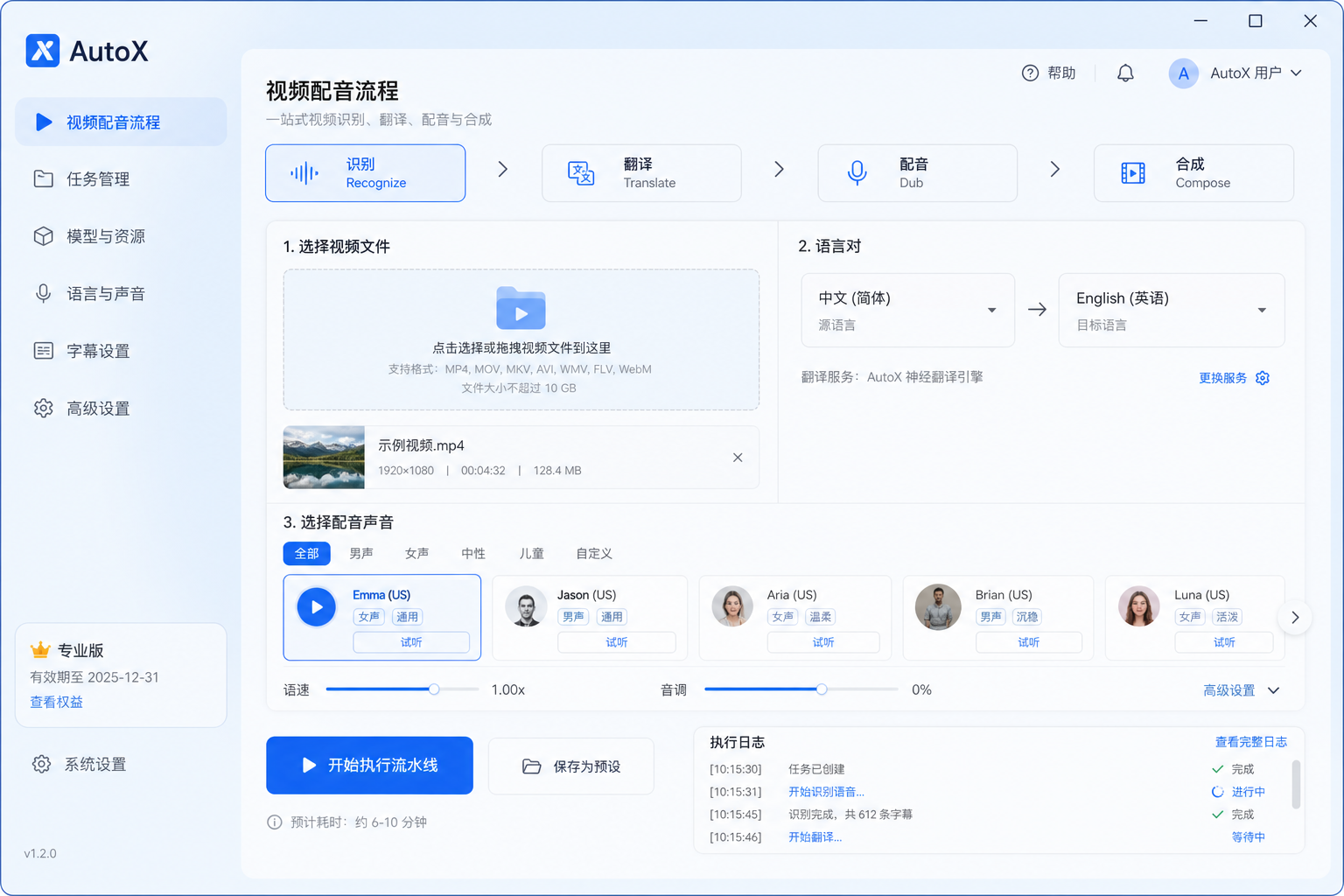Switch to the 自定义 voice tab
The image size is (1344, 896).
(x=594, y=554)
